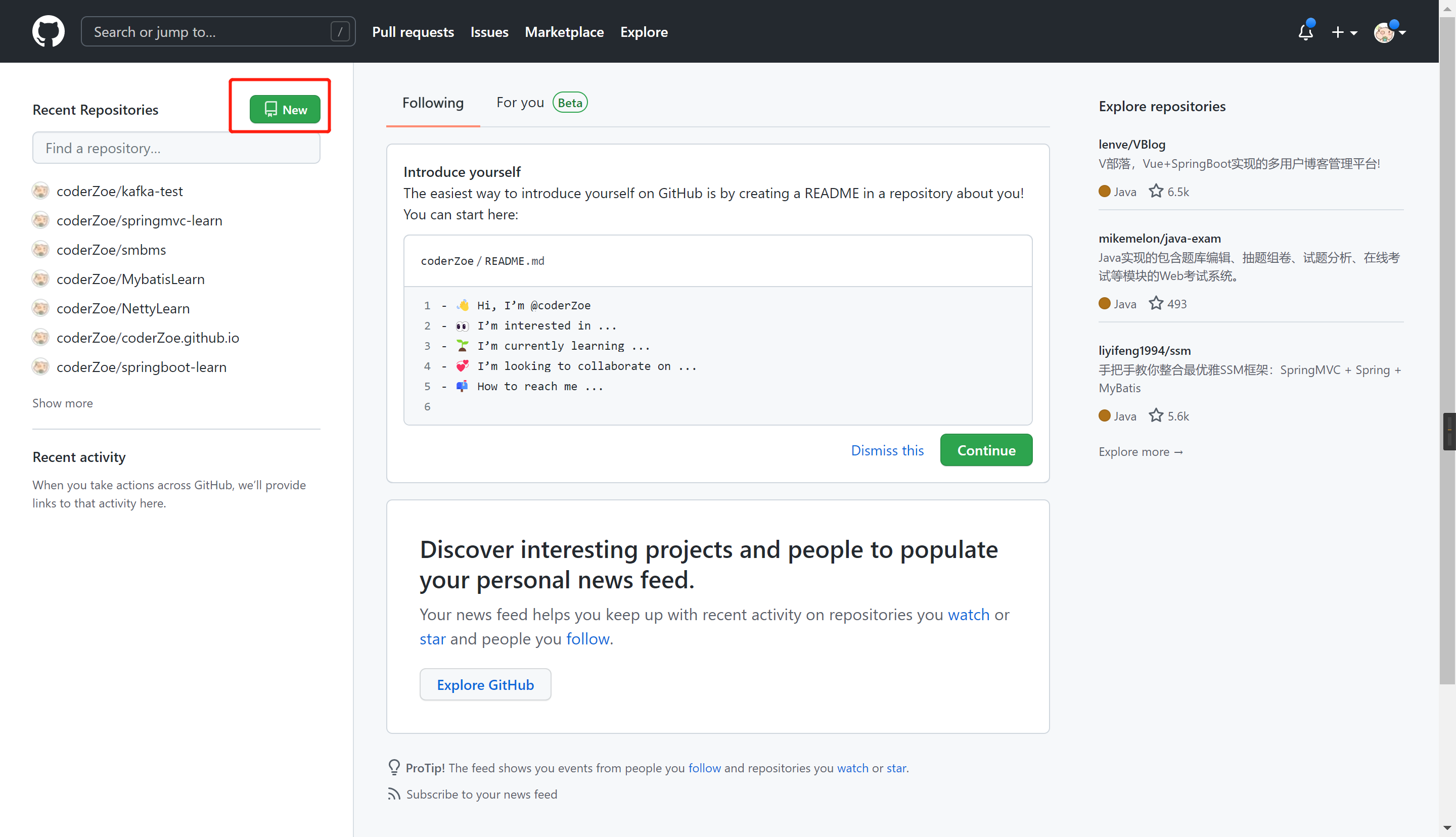Image resolution: width=1456 pixels, height=837 pixels.
Task: Open coderZoe/MybatisLearn repository
Action: point(130,279)
